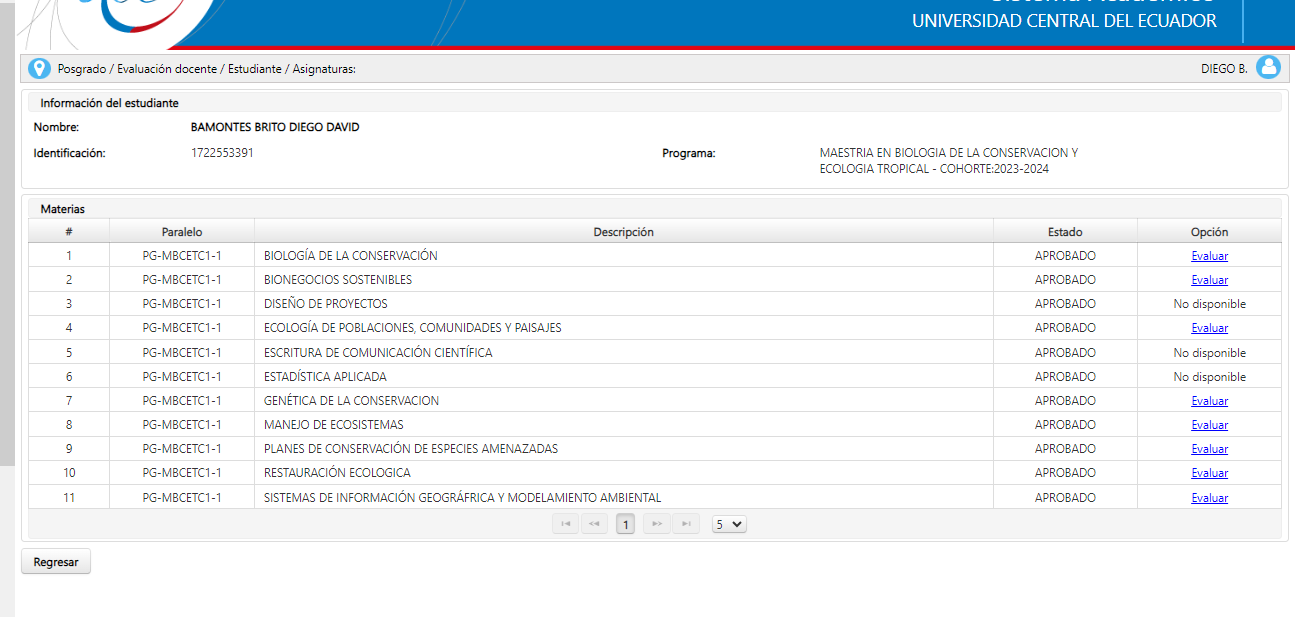Open rows-per-page dropdown showing 5
Image resolution: width=1295 pixels, height=617 pixels.
729,524
